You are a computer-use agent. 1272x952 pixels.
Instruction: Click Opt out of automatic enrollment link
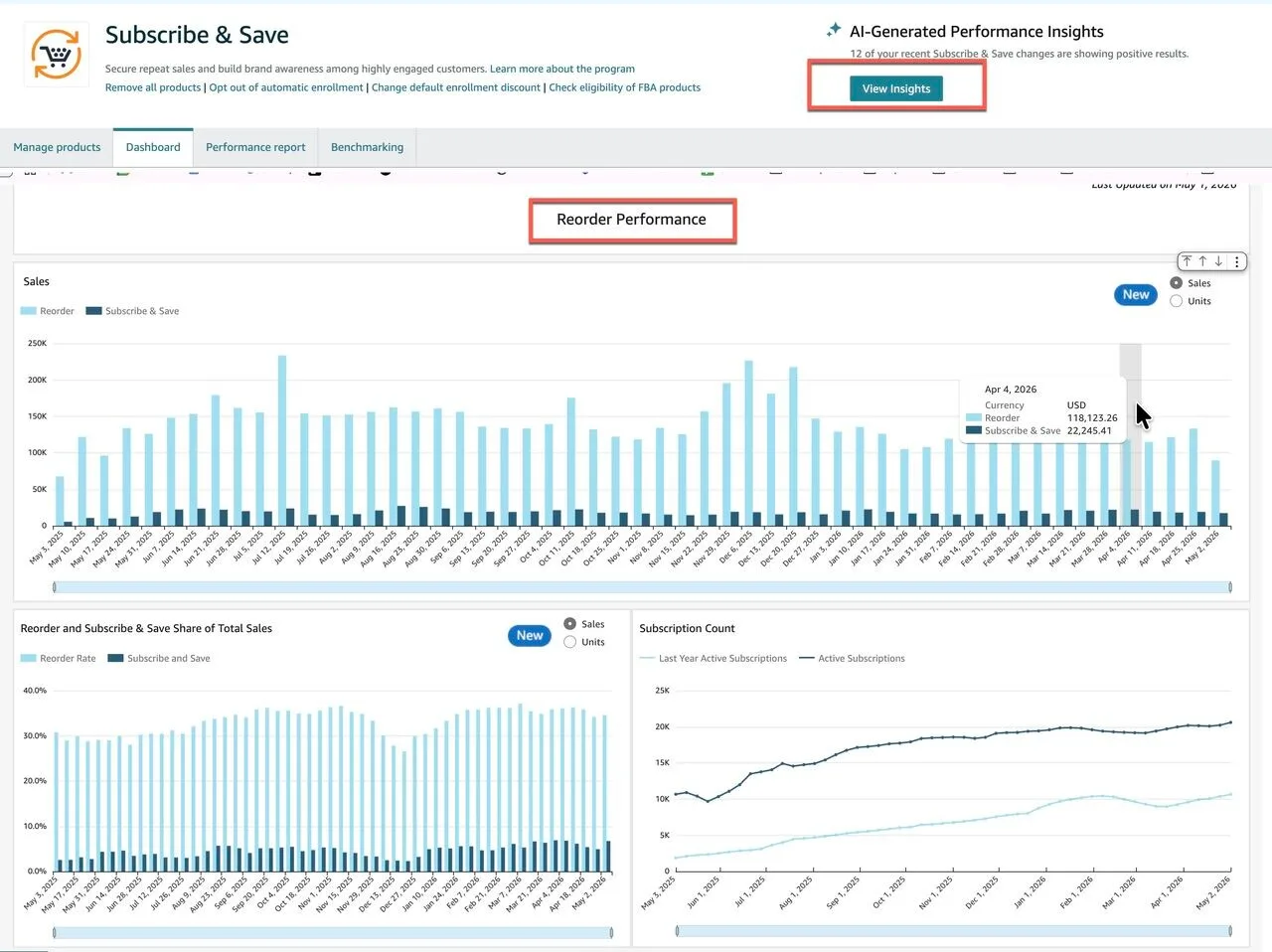(x=286, y=87)
